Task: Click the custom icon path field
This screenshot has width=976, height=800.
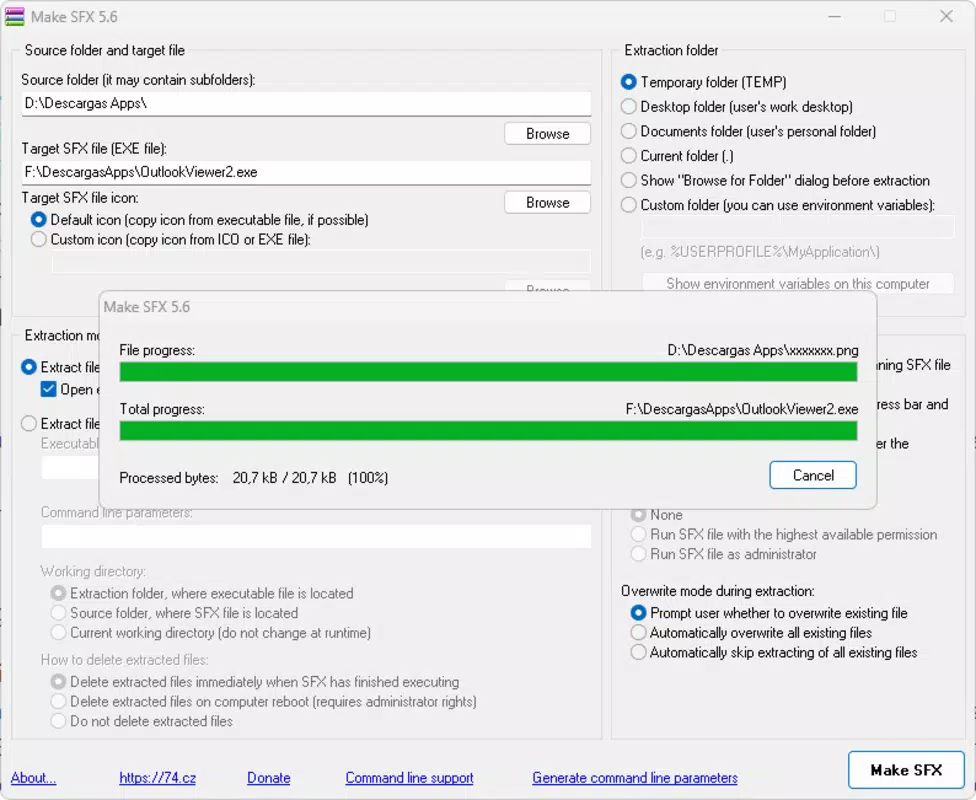Action: click(x=321, y=263)
